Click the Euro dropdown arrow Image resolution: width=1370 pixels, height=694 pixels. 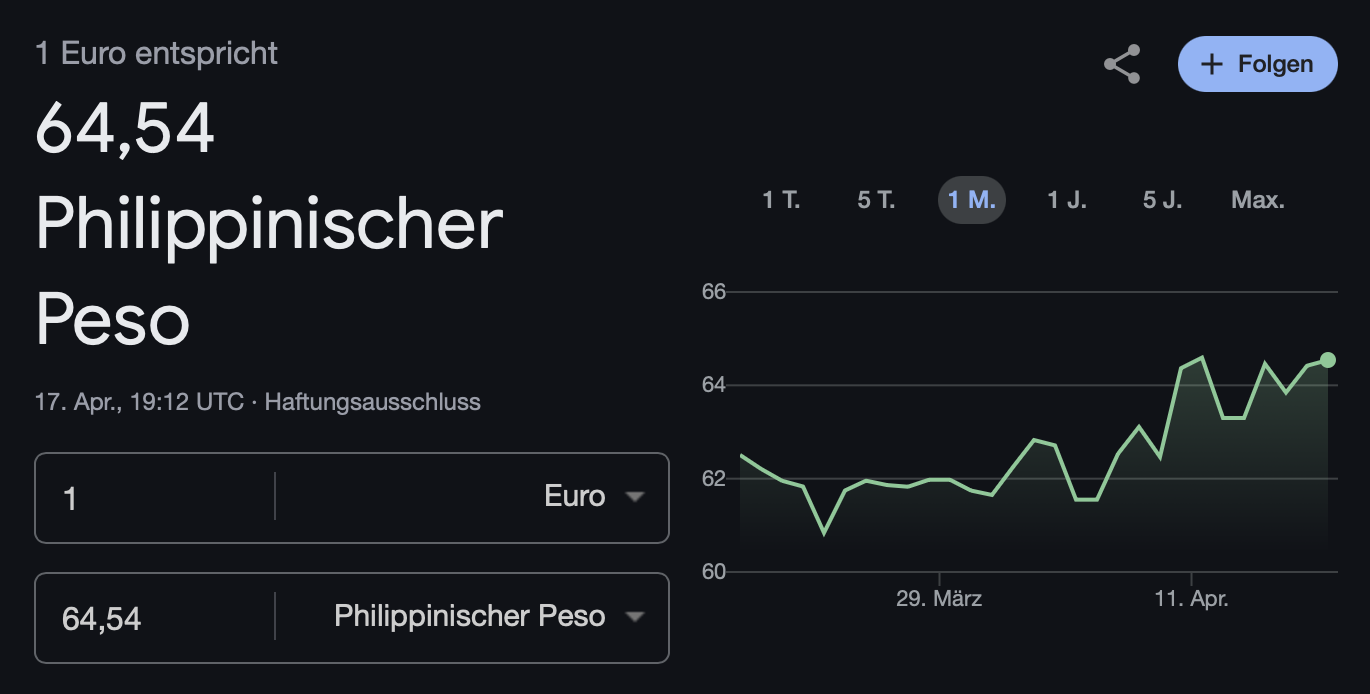pos(634,497)
